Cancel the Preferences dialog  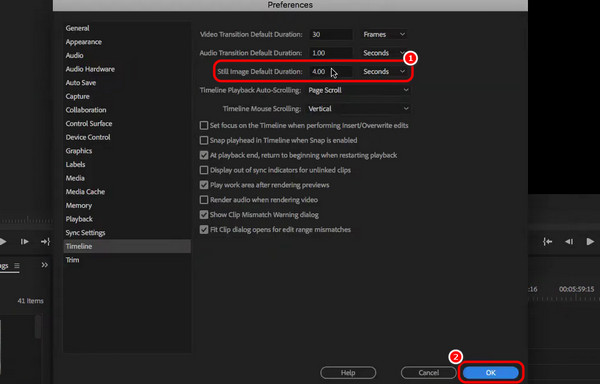[x=429, y=373]
